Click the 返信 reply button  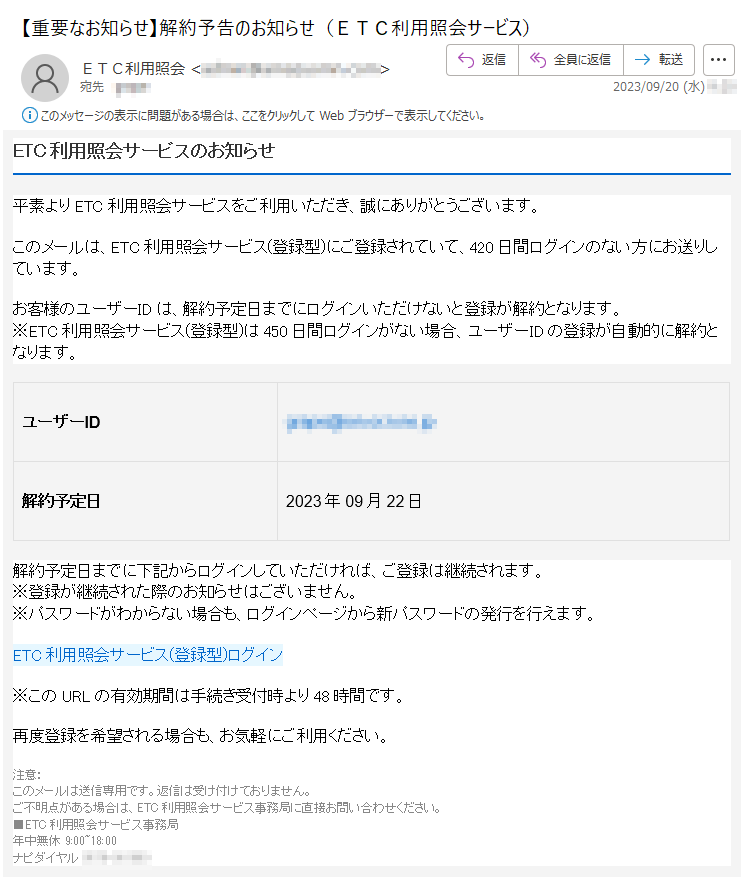point(482,60)
